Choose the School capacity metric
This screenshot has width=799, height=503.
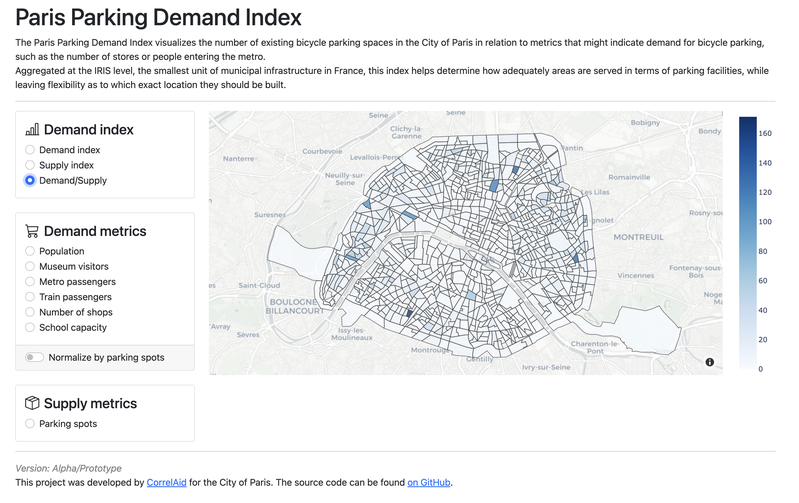(x=30, y=328)
